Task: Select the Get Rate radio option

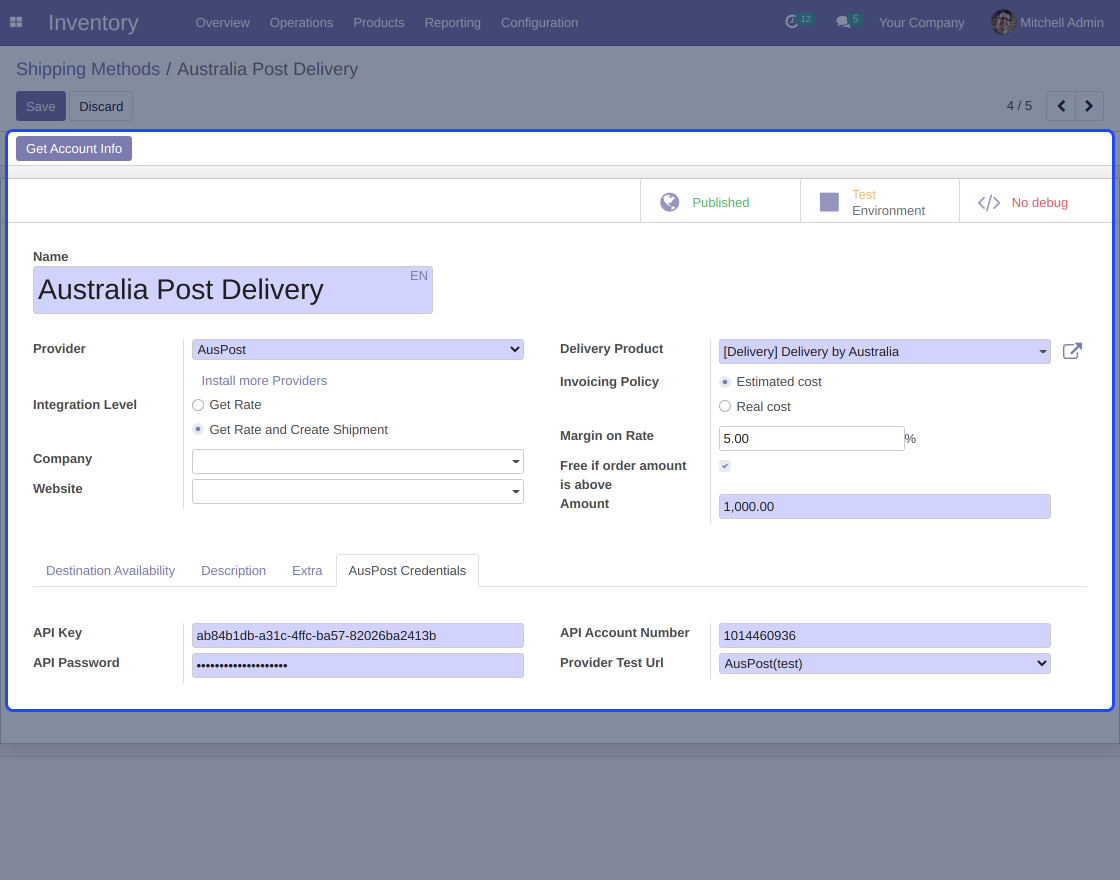Action: click(198, 405)
